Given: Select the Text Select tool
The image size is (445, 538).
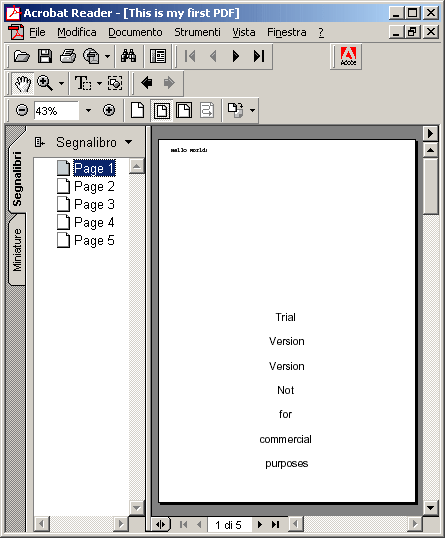Looking at the screenshot, I should (x=83, y=83).
